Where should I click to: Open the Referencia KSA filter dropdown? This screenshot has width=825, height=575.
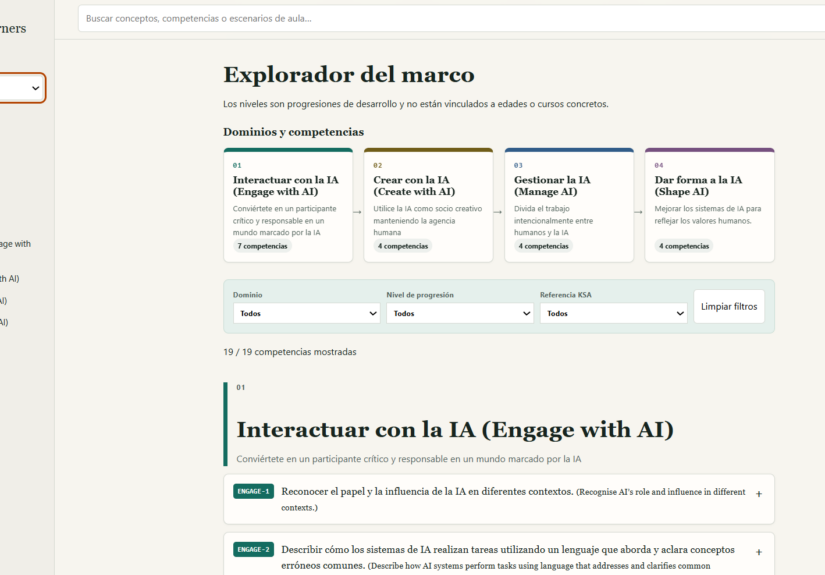click(x=613, y=313)
